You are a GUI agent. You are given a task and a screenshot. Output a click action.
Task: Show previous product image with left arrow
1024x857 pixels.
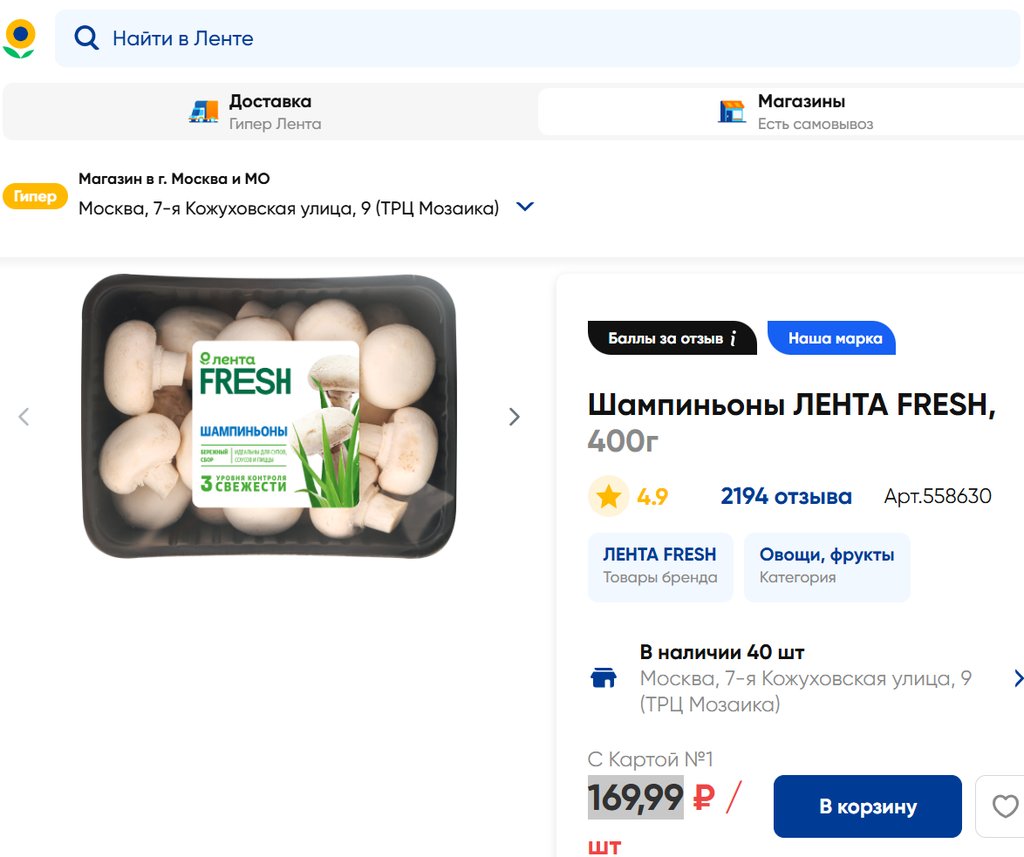pos(24,417)
